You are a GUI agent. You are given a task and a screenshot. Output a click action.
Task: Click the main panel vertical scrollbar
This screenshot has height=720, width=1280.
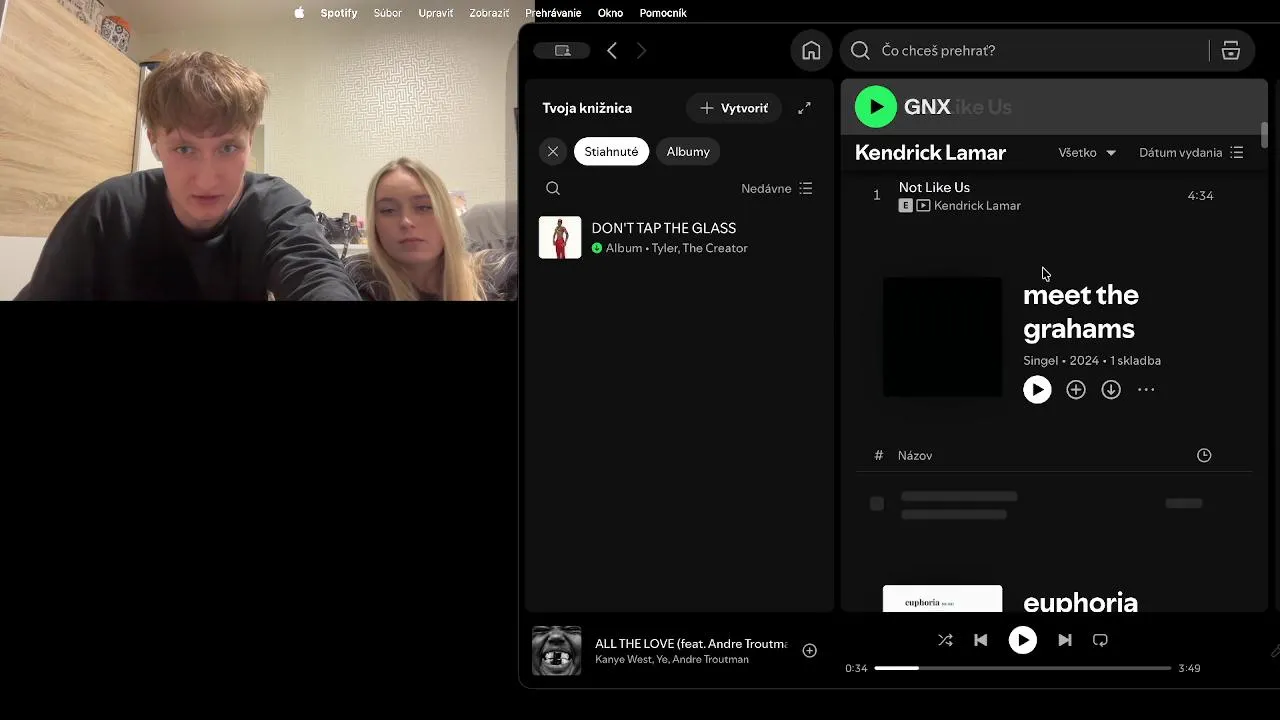pos(1264,135)
